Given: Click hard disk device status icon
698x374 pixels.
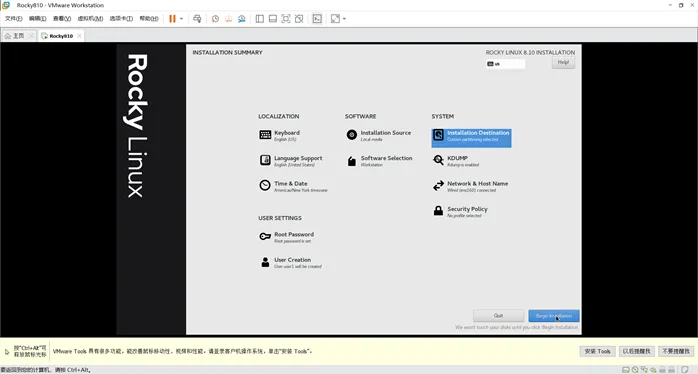Looking at the screenshot, I should coord(625,370).
